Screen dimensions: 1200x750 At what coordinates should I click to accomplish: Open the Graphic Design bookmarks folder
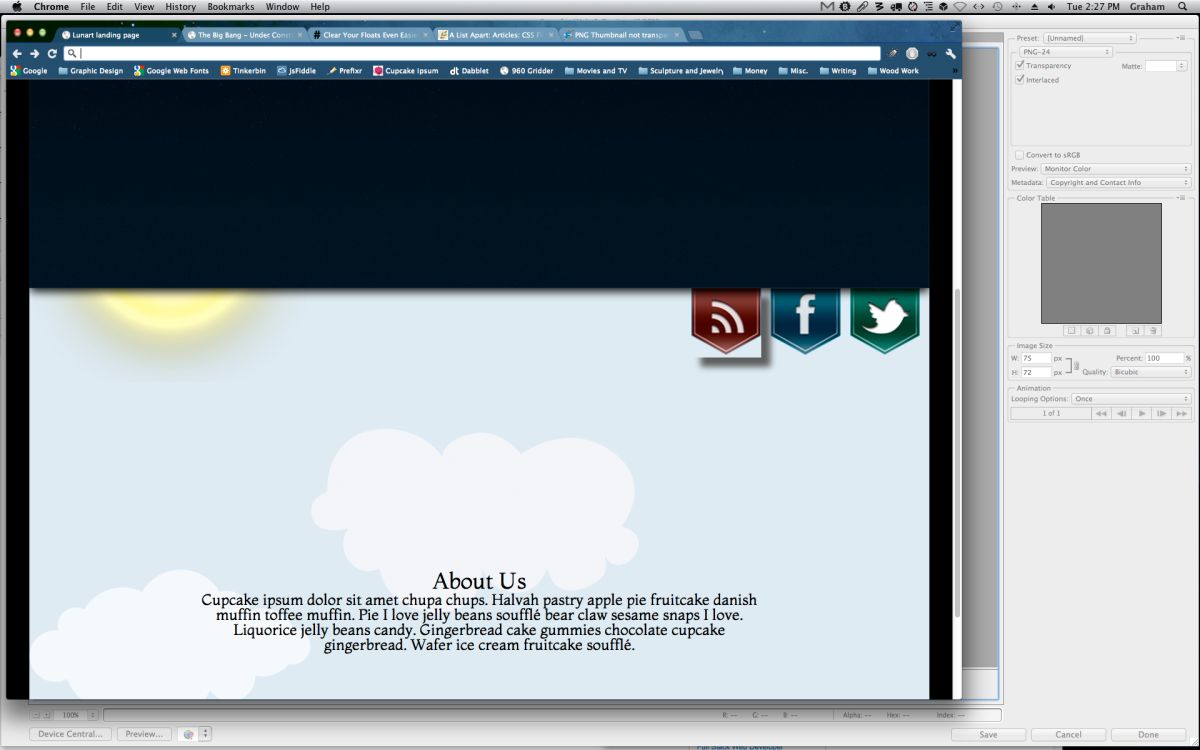tap(91, 71)
